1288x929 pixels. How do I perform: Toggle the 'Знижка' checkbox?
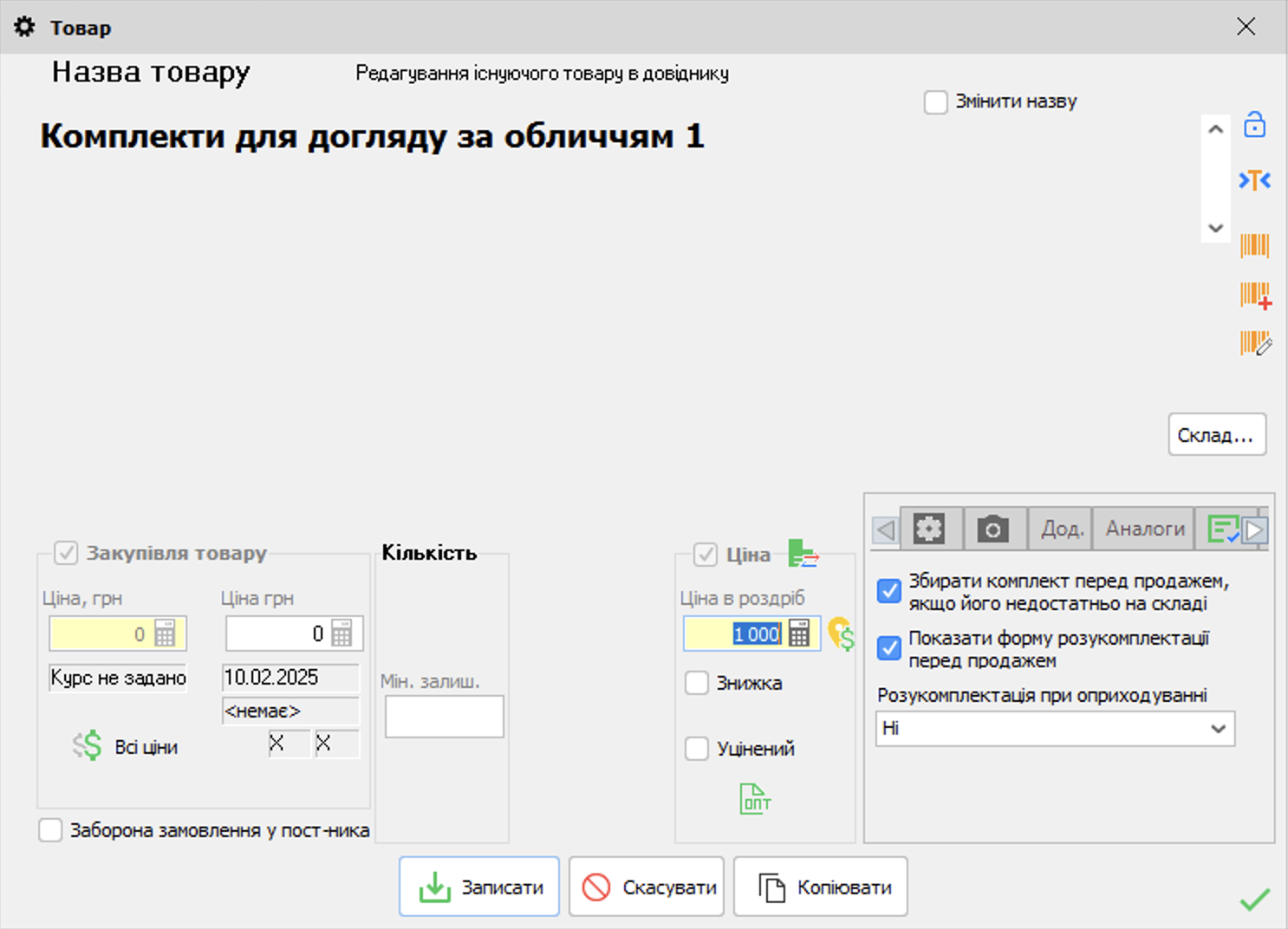697,683
